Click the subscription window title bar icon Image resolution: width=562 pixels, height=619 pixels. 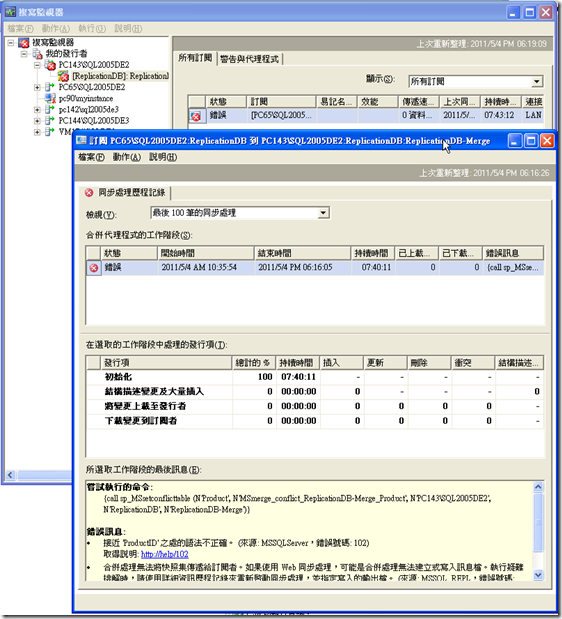click(x=81, y=141)
